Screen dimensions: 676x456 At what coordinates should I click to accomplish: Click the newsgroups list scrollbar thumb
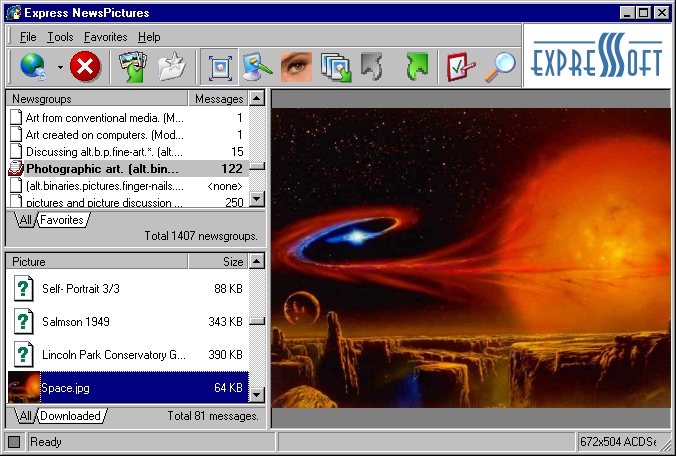(x=257, y=166)
